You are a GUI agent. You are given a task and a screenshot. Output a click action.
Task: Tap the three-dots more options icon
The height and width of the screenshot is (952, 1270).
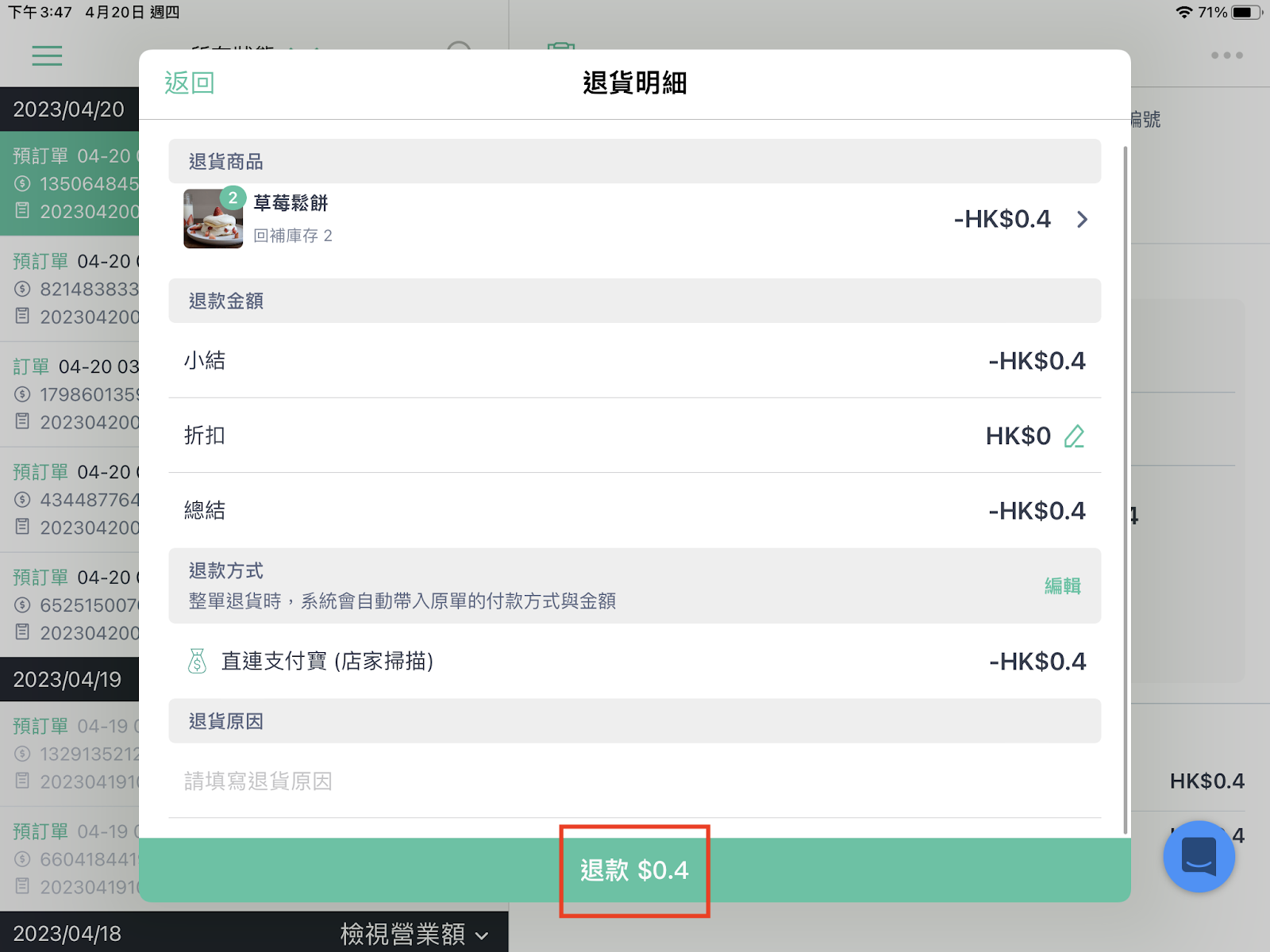tap(1226, 56)
